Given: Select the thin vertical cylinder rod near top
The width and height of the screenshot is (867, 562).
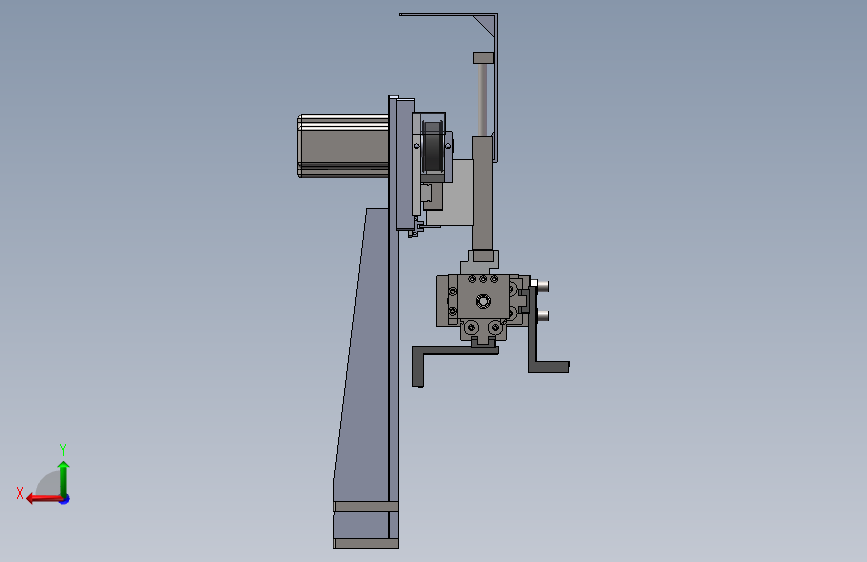Looking at the screenshot, I should click(x=482, y=100).
